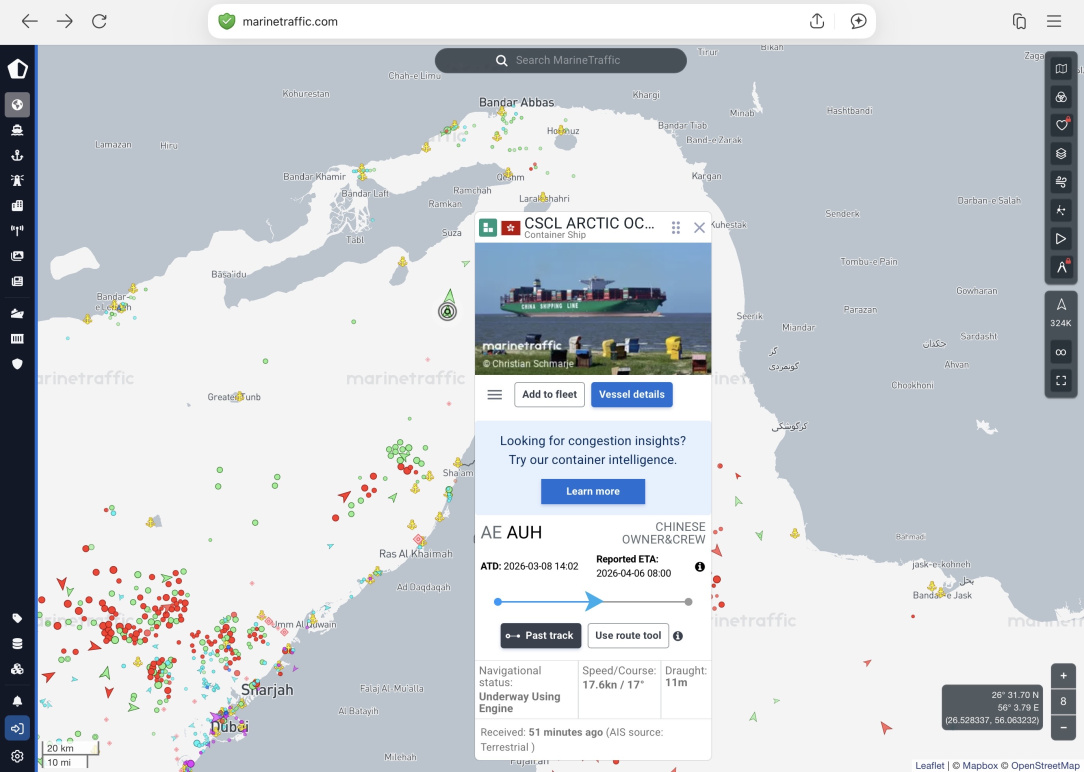
Task: Zoom in the map with plus button
Action: click(x=1063, y=676)
